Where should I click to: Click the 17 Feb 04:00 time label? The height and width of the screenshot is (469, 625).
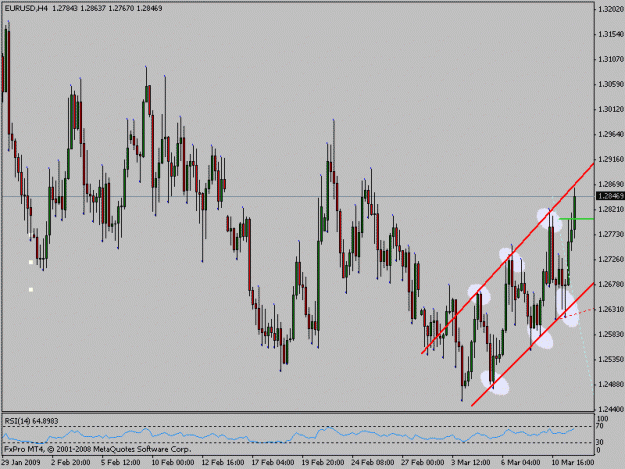[x=273, y=463]
